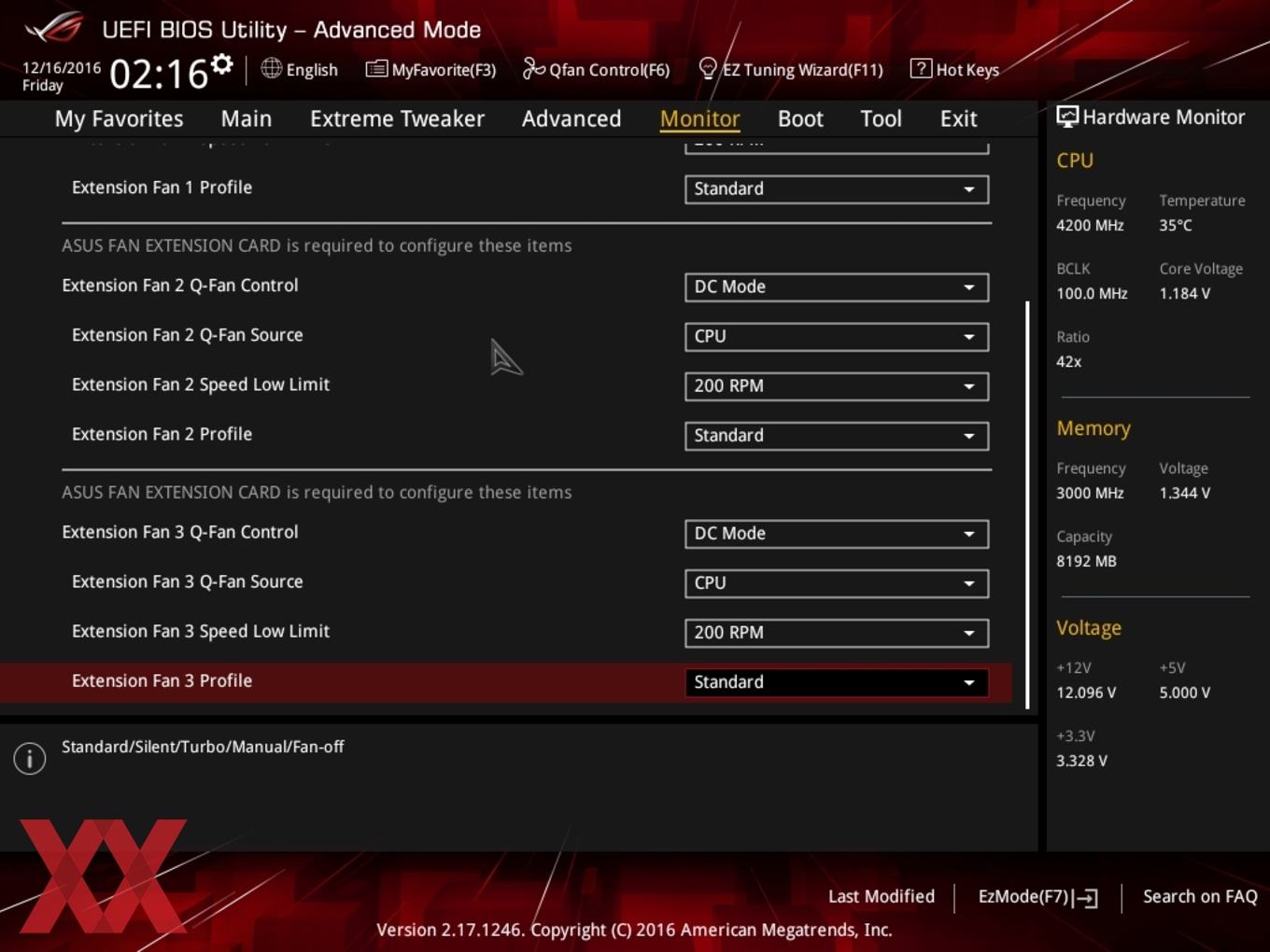1270x952 pixels.
Task: Open My Favorites tab
Action: pos(119,119)
